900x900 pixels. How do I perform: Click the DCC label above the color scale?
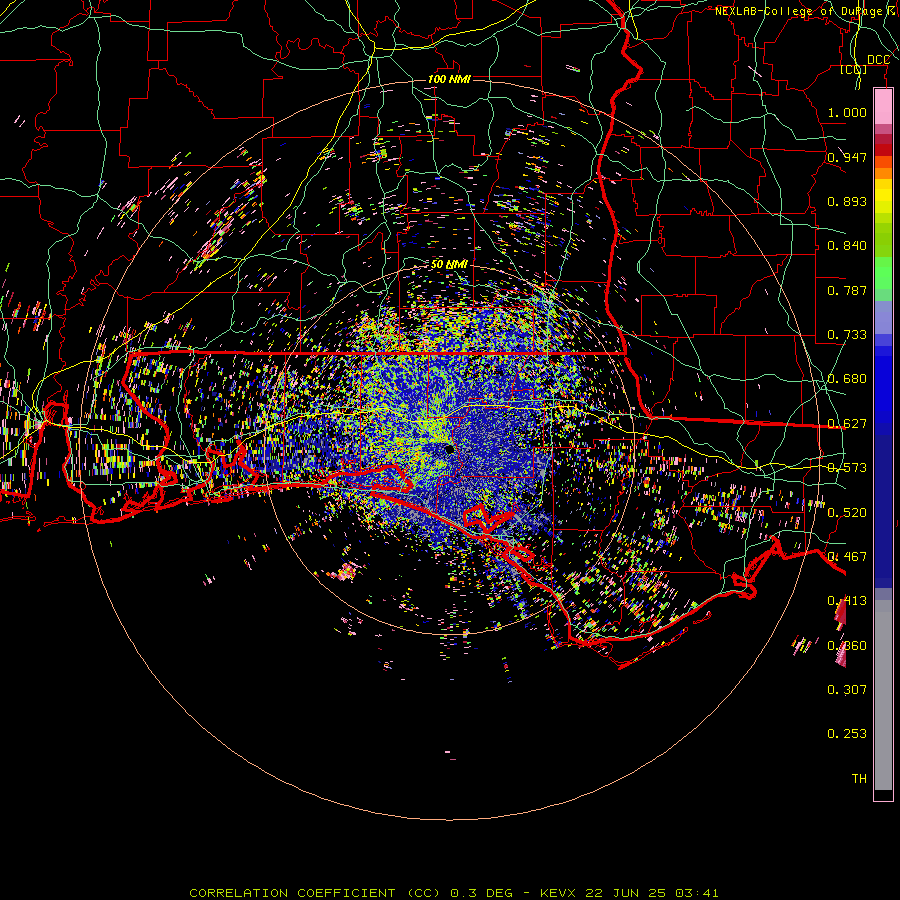[878, 60]
